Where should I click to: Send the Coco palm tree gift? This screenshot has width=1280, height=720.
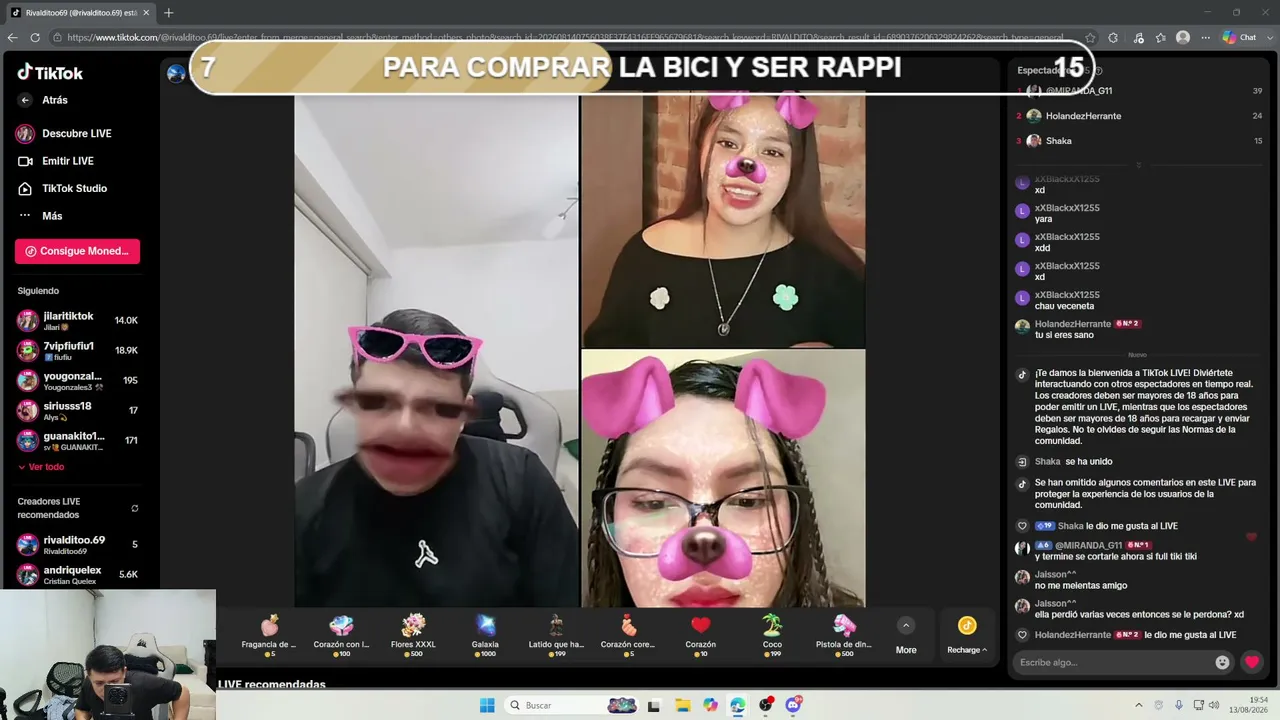tap(772, 635)
